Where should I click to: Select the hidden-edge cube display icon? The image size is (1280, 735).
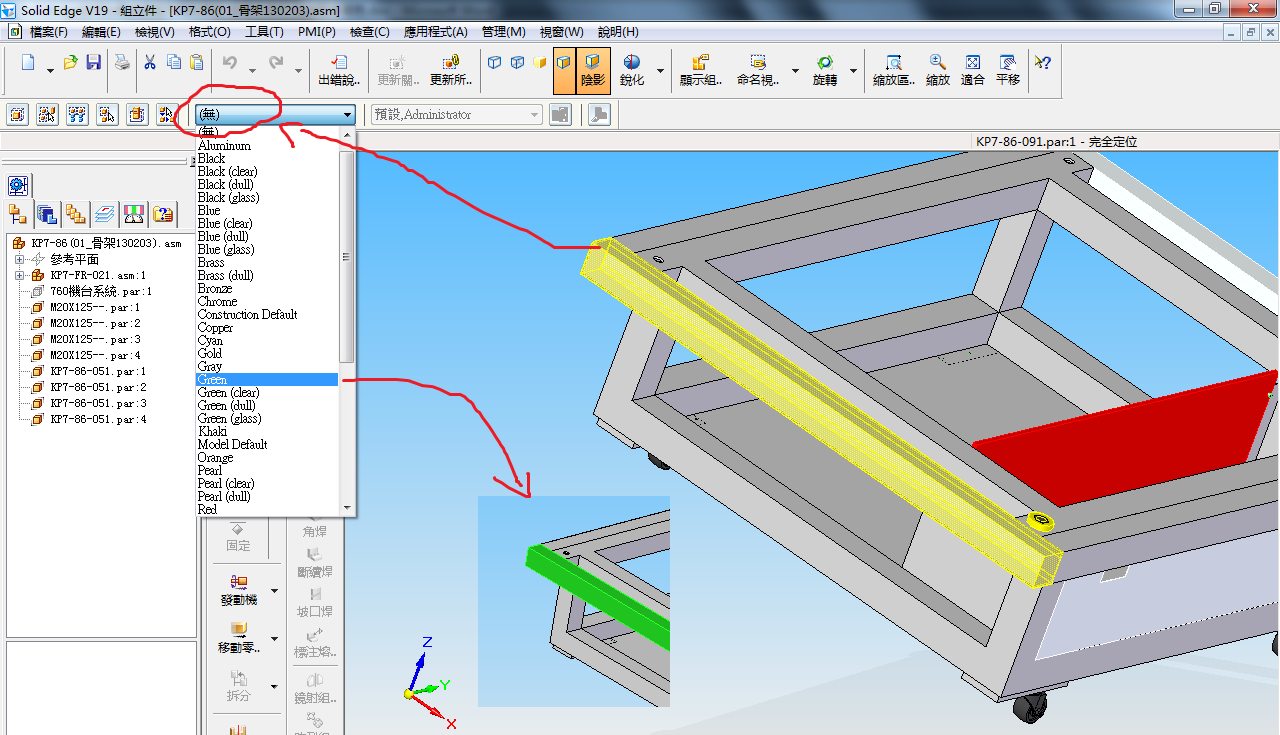[517, 63]
